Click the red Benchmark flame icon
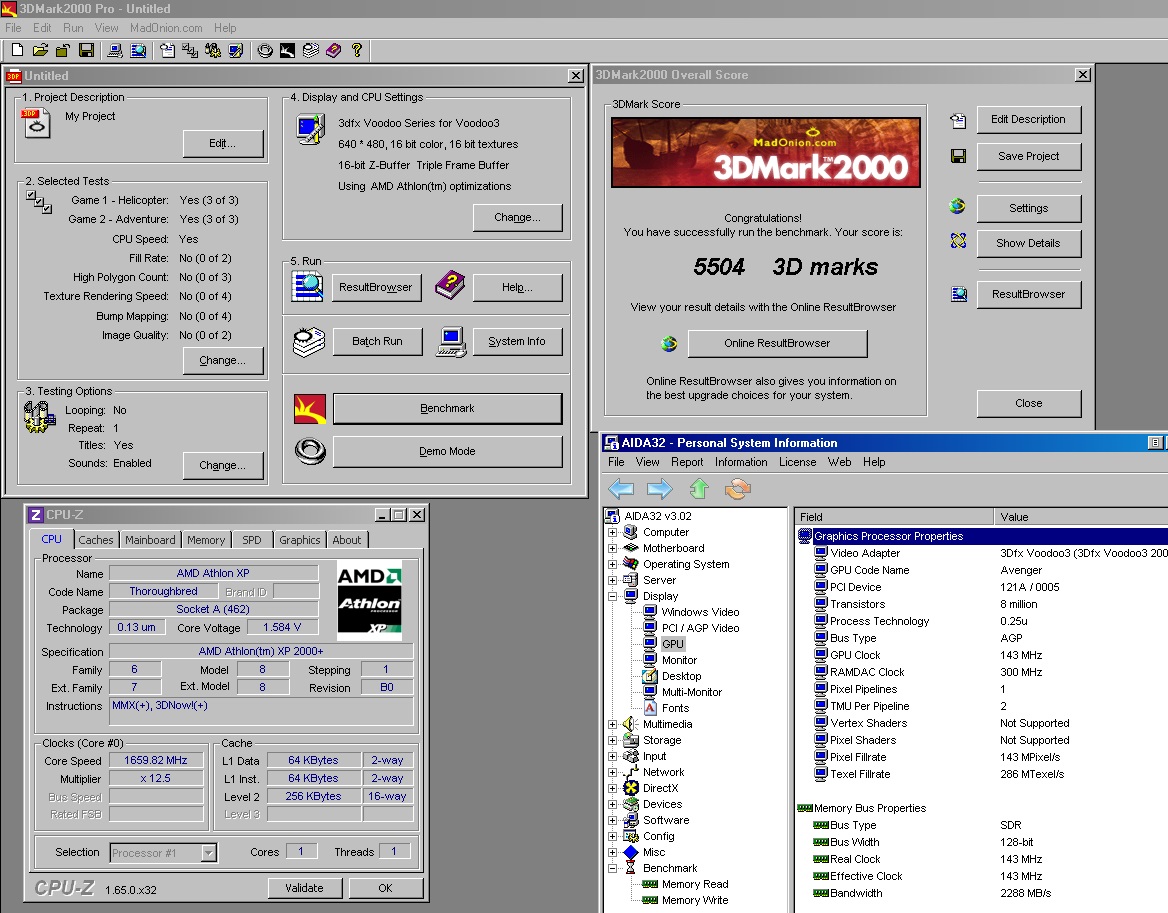 (310, 409)
